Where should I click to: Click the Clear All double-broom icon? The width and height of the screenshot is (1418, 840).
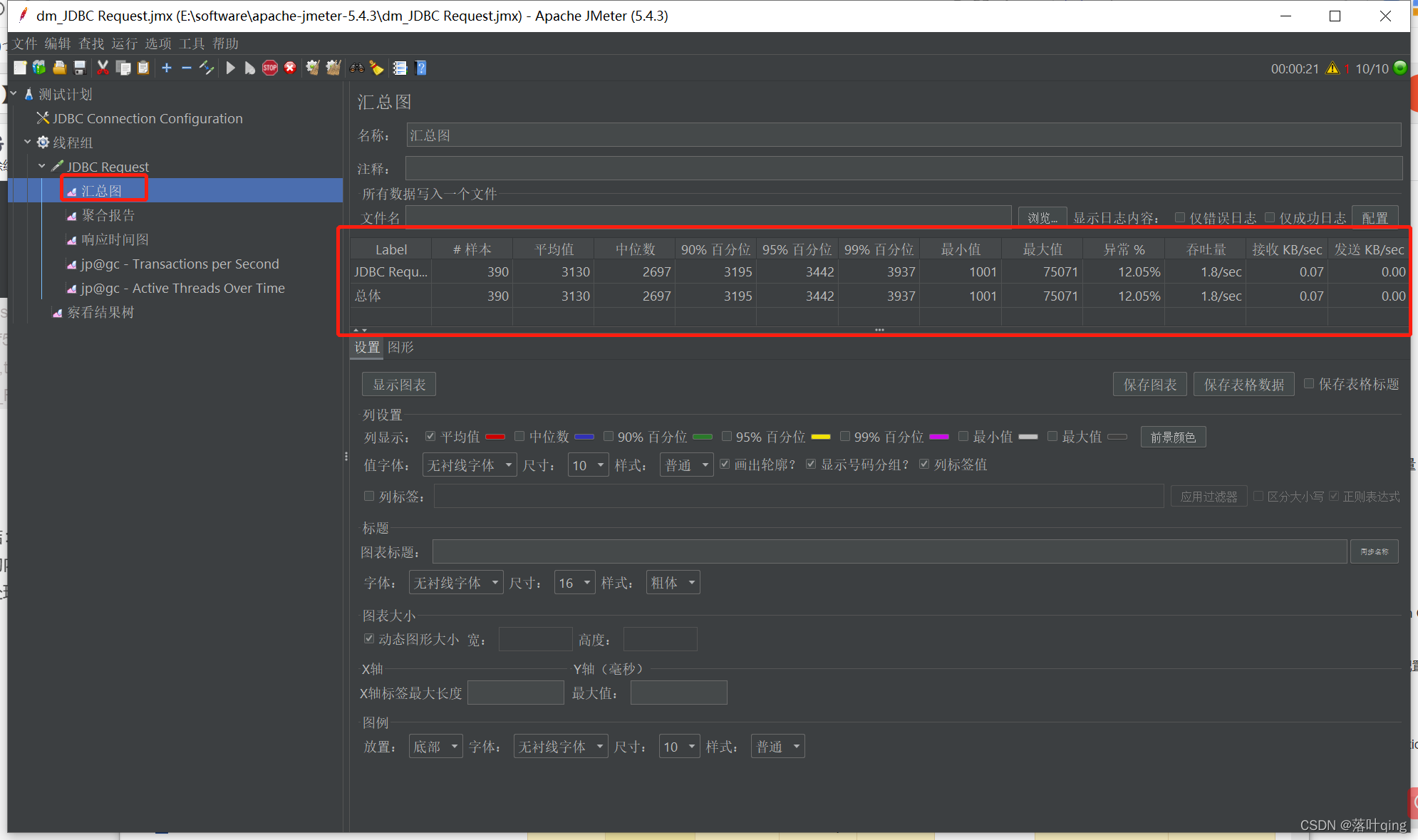333,68
